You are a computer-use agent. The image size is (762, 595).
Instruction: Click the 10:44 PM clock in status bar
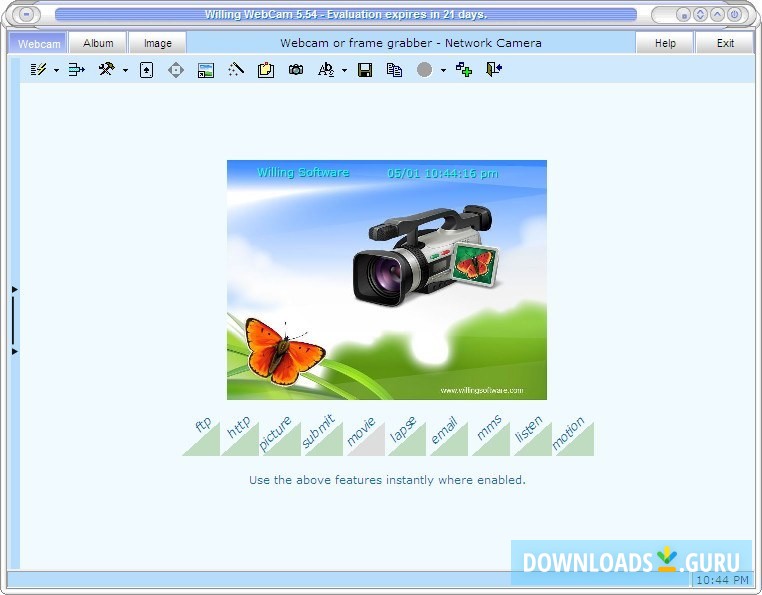coord(722,580)
